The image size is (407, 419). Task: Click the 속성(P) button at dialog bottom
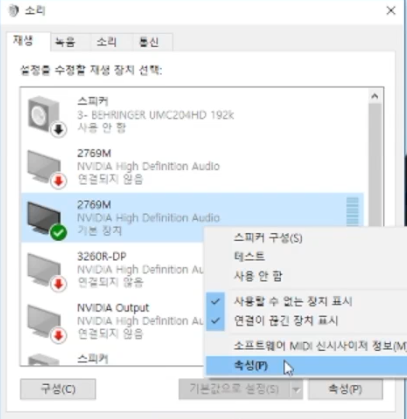(x=345, y=389)
